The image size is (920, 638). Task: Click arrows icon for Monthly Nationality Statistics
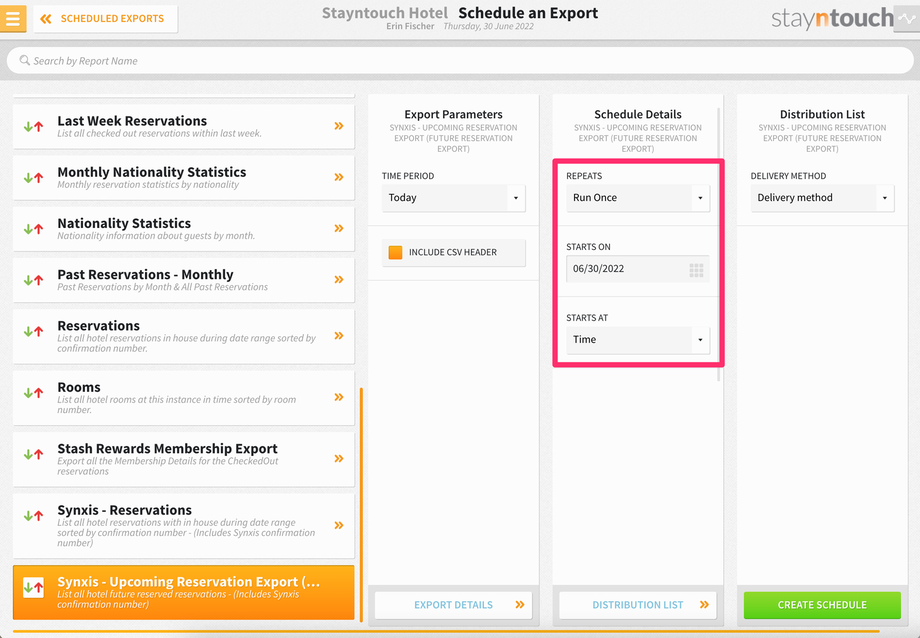point(33,177)
